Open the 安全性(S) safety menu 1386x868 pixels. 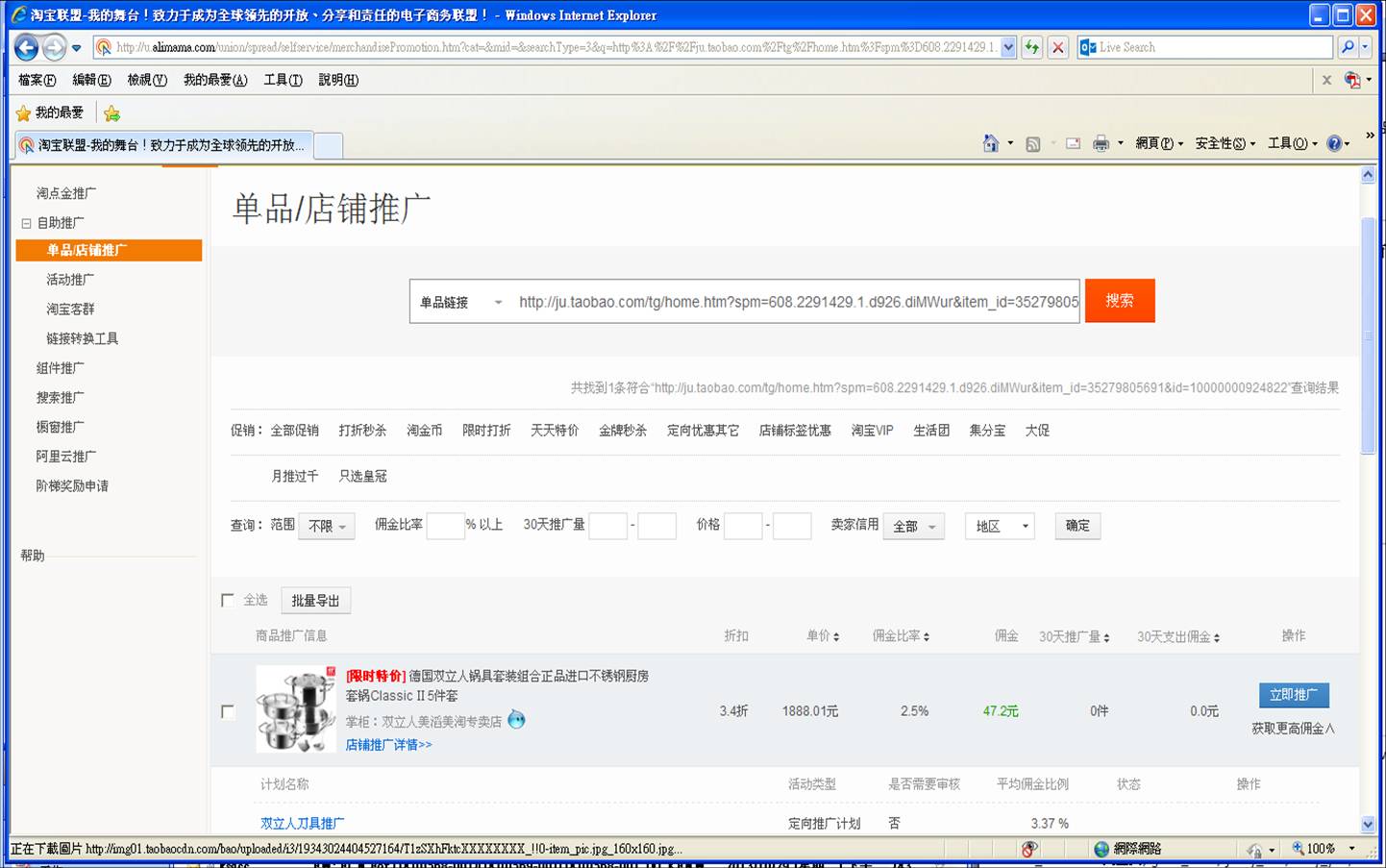click(1225, 143)
